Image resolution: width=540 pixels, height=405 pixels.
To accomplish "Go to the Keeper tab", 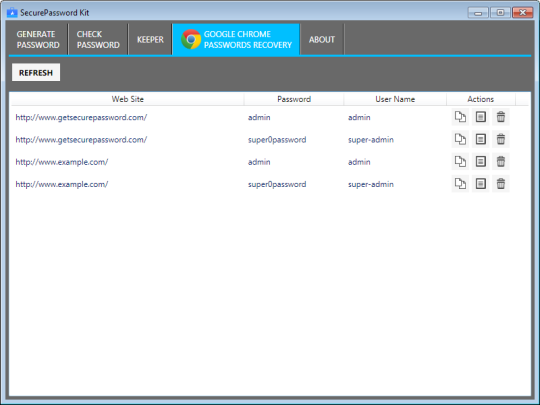I will click(x=150, y=39).
